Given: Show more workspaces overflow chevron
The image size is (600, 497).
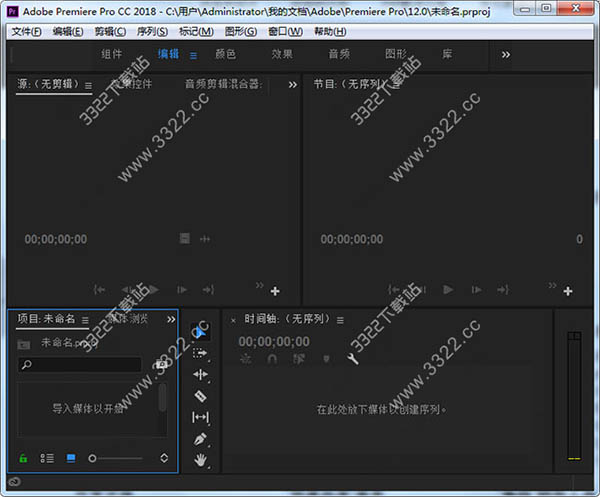Looking at the screenshot, I should pos(506,55).
